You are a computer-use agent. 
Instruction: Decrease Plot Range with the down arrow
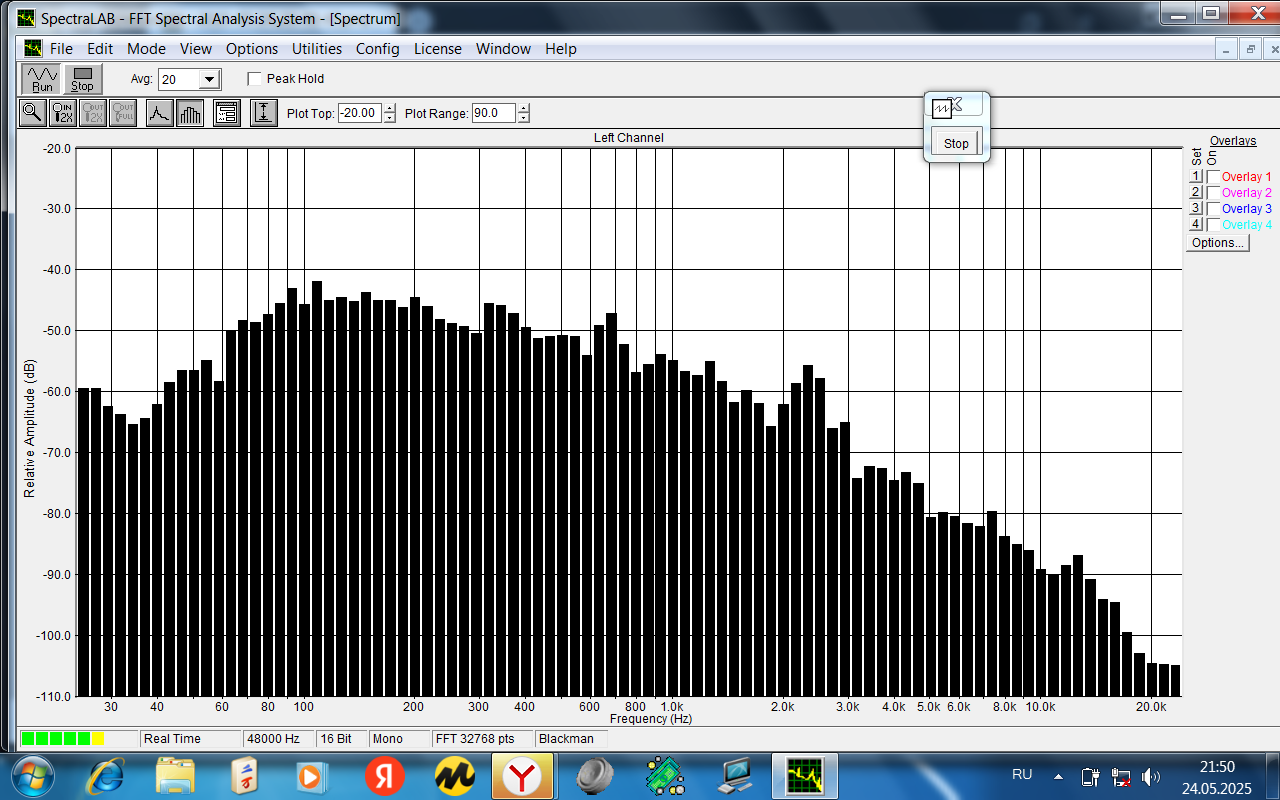pyautogui.click(x=523, y=118)
